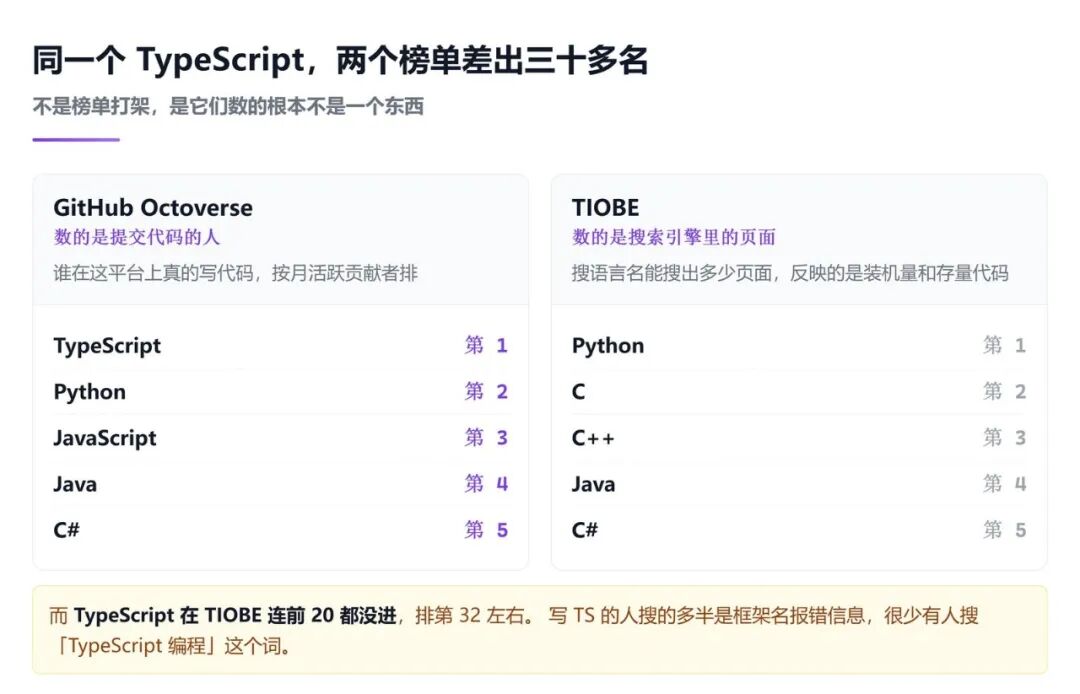Click 'C#' in the TIOBE list
1080x694 pixels.
pyautogui.click(x=585, y=530)
